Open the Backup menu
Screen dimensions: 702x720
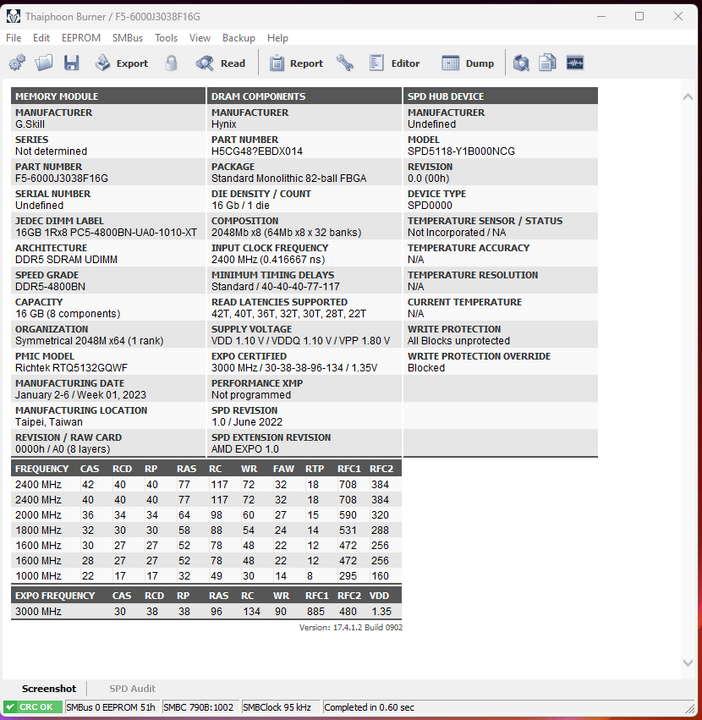point(239,38)
